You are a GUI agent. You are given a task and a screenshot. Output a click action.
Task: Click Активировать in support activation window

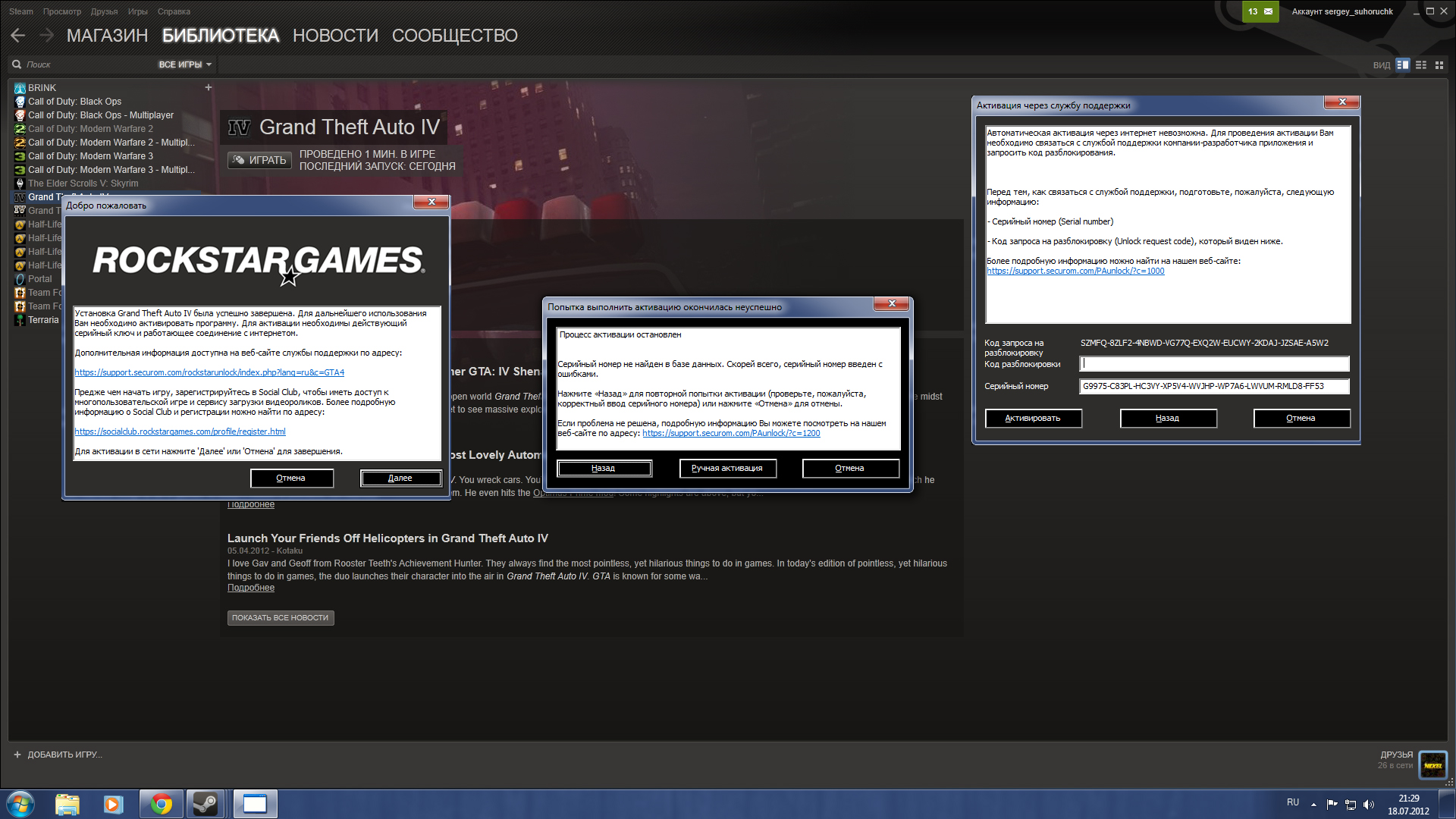tap(1033, 419)
